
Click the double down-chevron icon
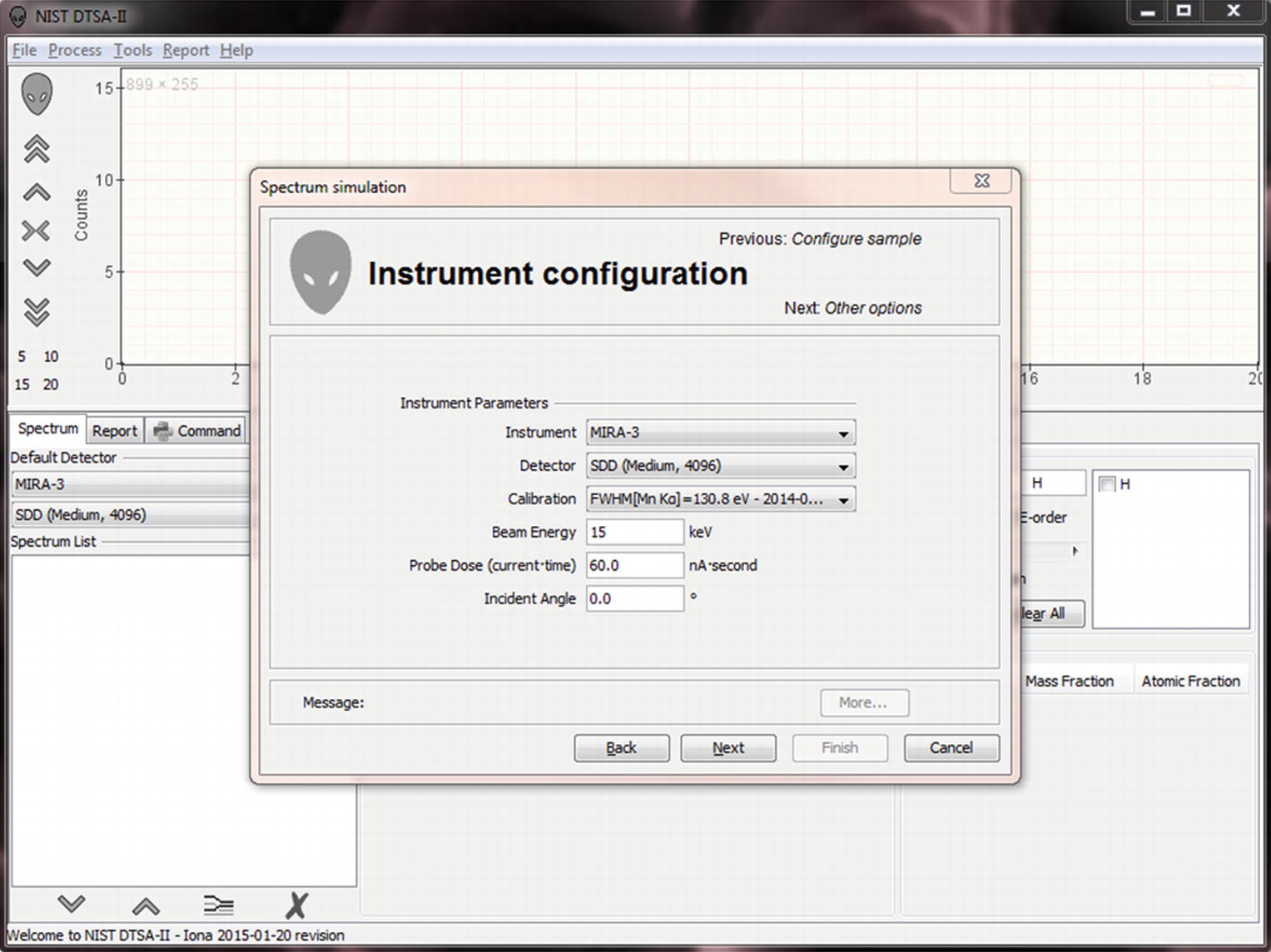point(37,311)
